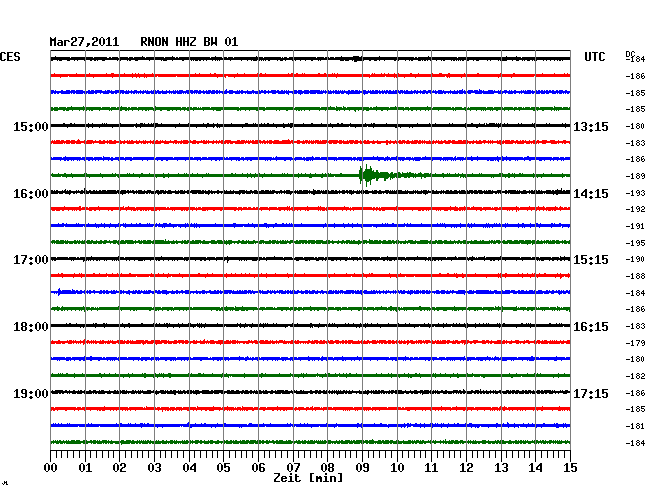The image size is (650, 494).
Task: Select the DC offset value "-181"
Action: (x=635, y=426)
